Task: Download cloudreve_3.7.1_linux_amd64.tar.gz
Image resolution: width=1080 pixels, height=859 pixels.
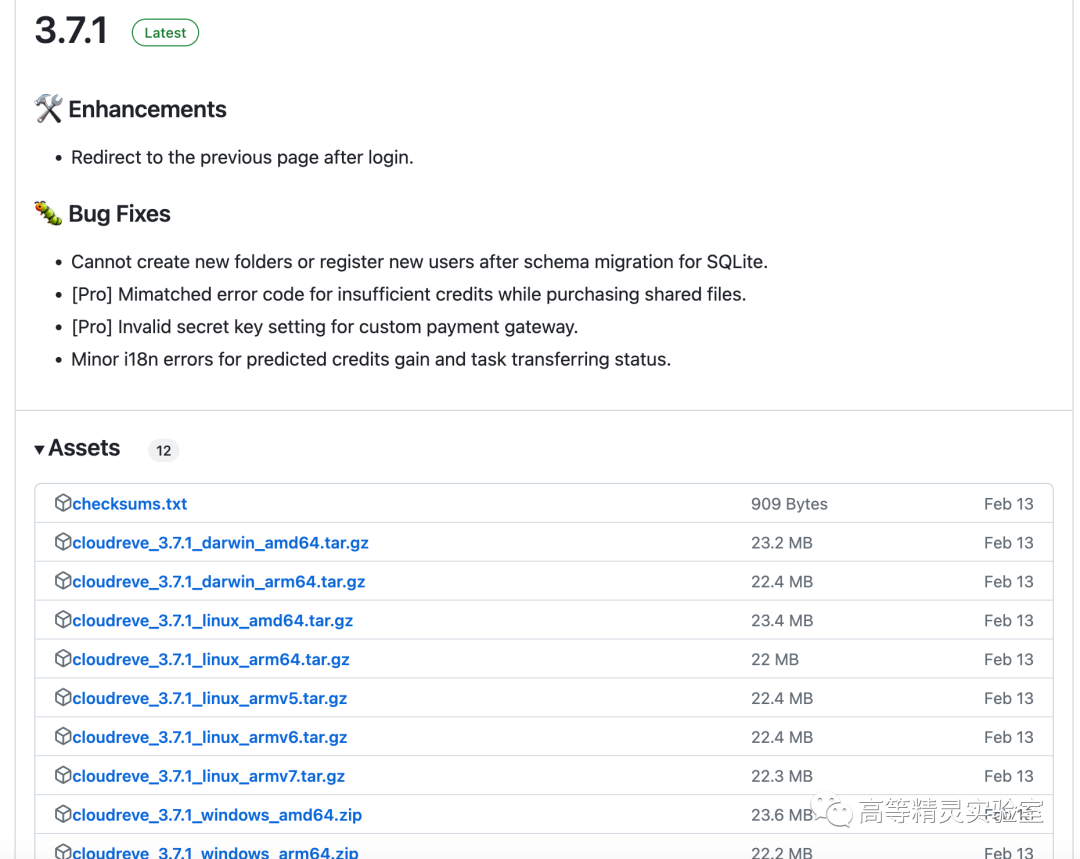Action: (x=213, y=621)
